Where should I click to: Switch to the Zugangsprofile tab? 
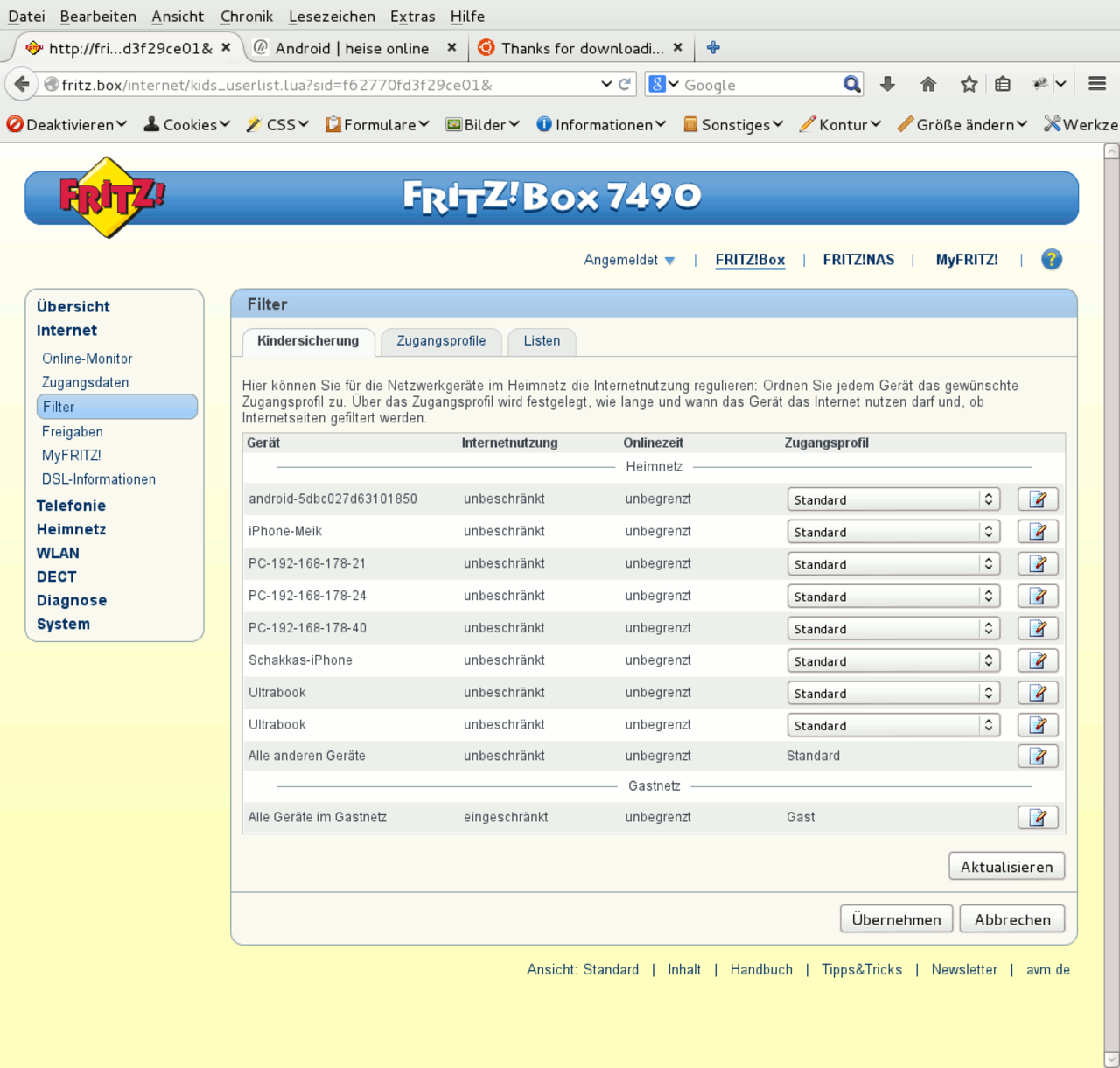[441, 341]
